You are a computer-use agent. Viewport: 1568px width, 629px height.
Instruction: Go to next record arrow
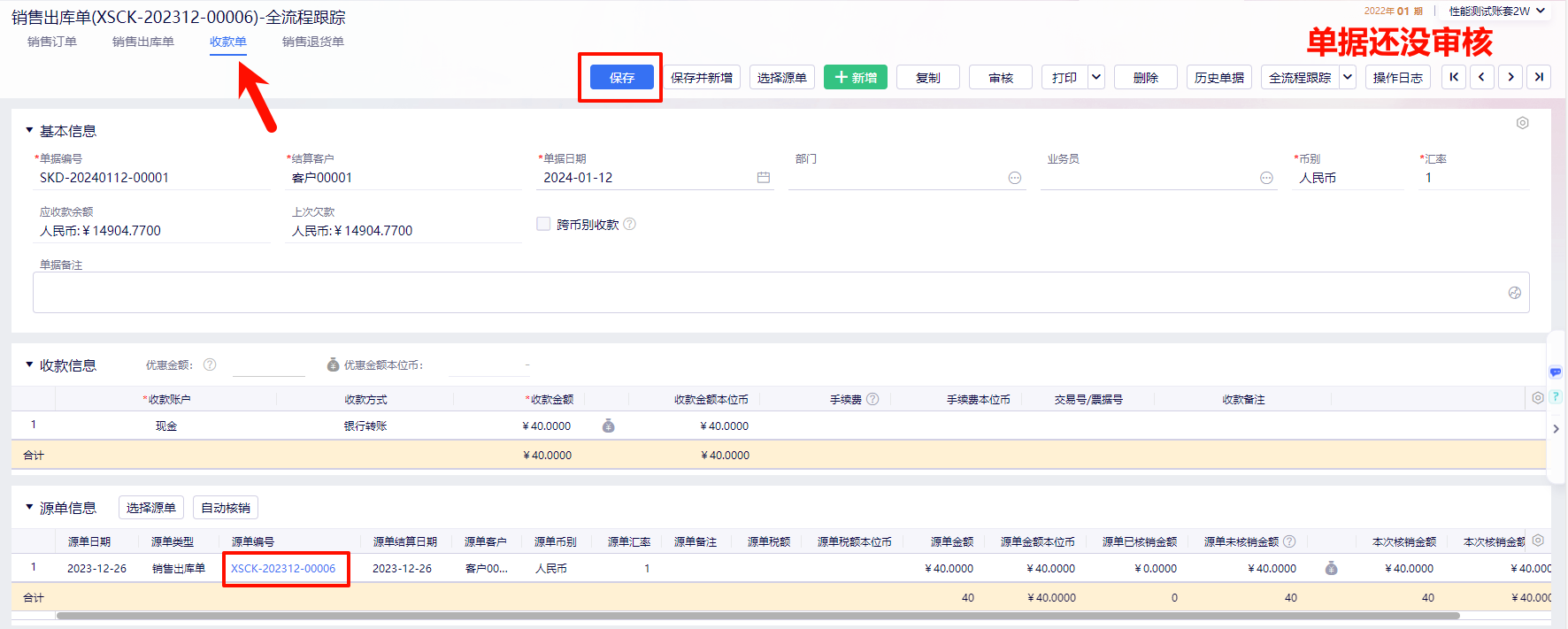coord(1510,77)
